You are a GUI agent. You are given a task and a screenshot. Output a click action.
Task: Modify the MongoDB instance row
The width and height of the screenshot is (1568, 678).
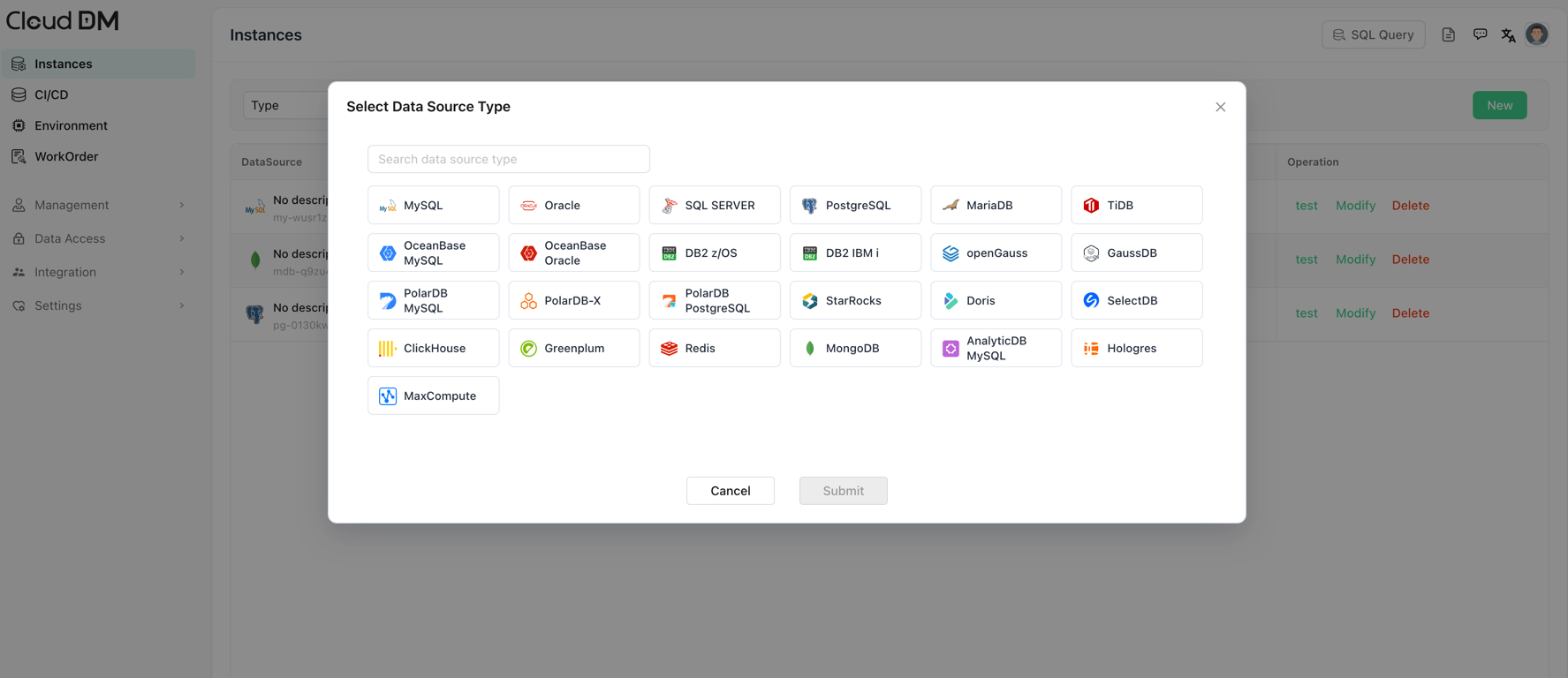pos(1356,260)
